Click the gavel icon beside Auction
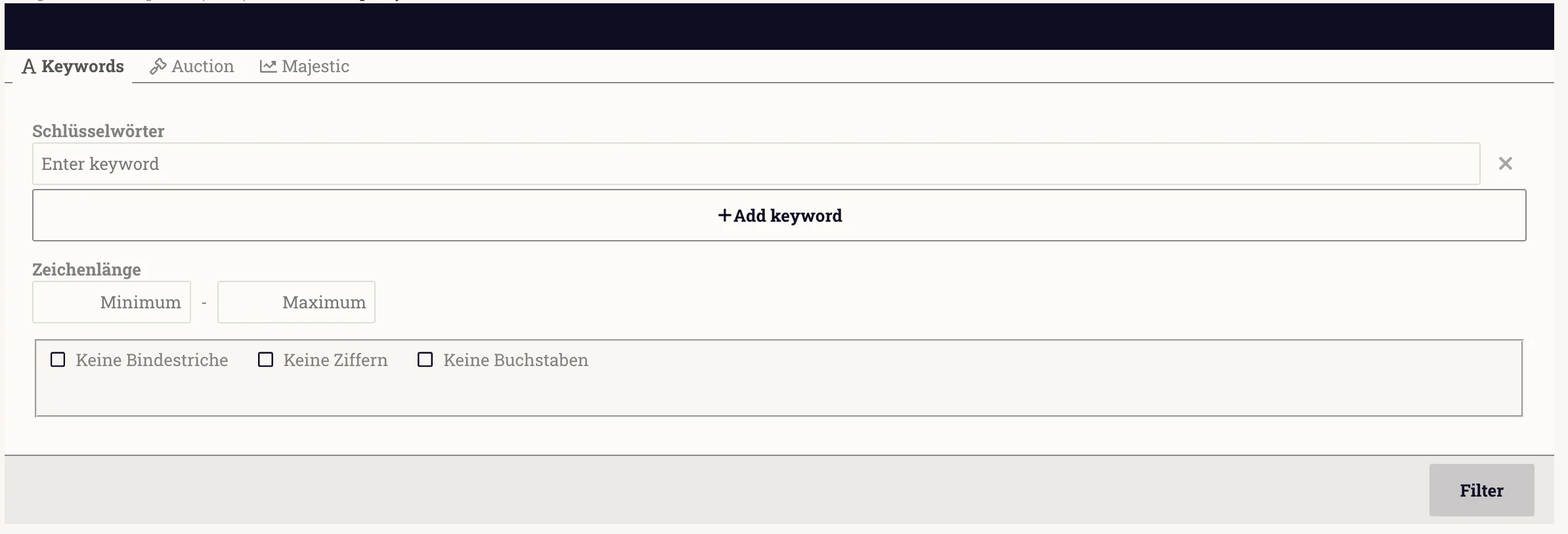The image size is (1568, 534). tap(158, 66)
